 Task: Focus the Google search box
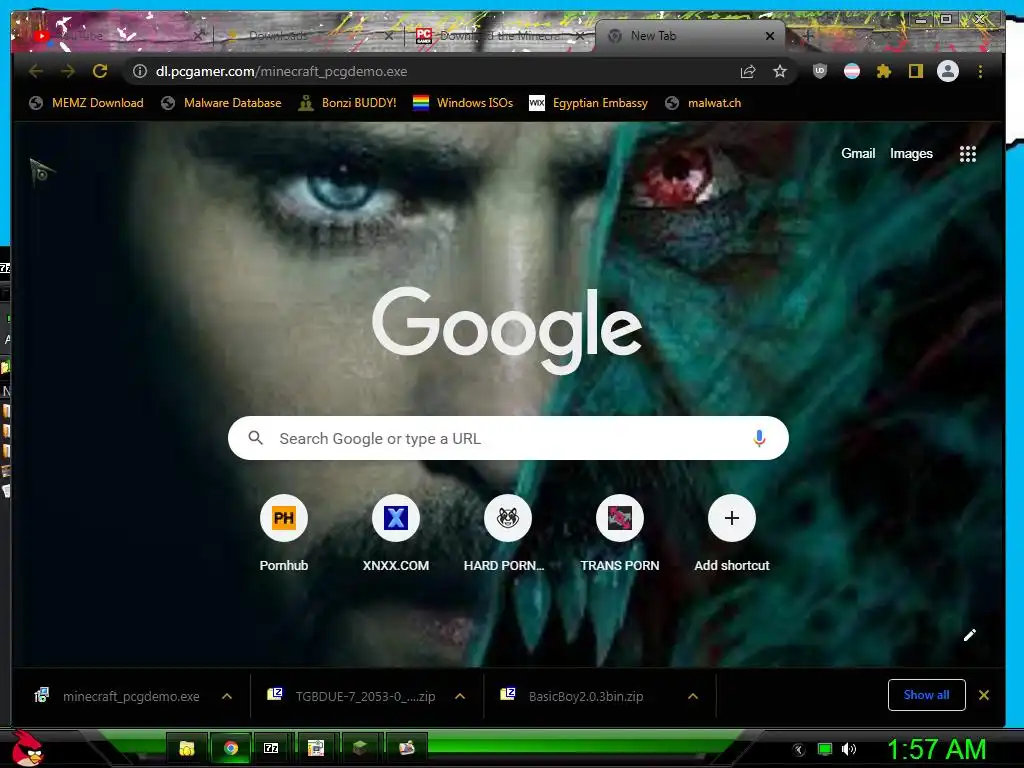point(508,438)
